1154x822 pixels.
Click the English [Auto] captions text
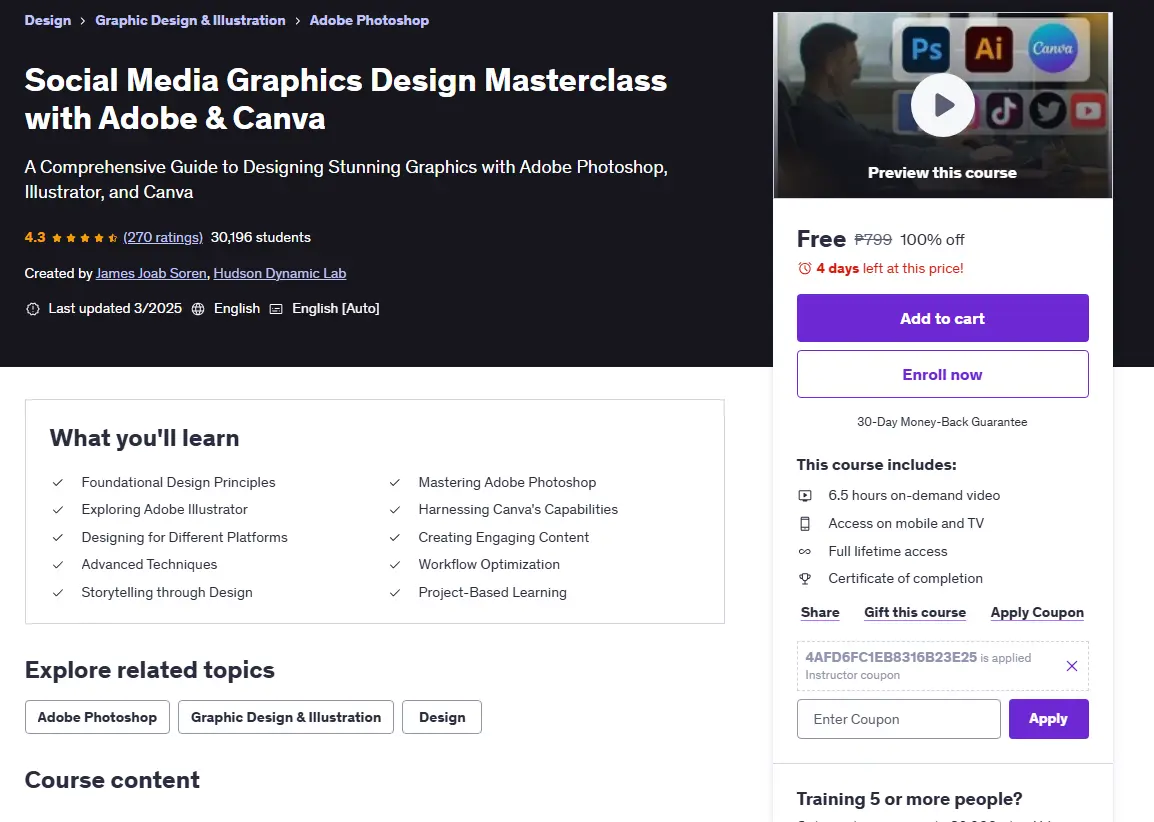pos(336,309)
